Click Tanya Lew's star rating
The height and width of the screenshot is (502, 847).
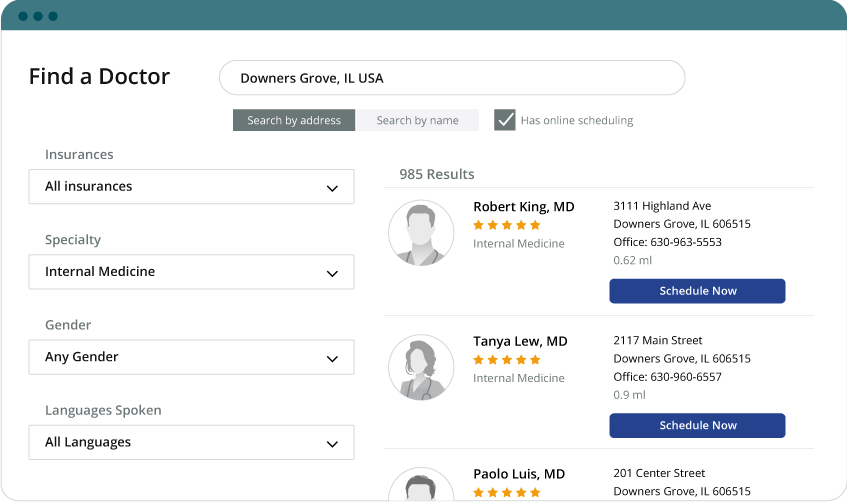(x=506, y=359)
